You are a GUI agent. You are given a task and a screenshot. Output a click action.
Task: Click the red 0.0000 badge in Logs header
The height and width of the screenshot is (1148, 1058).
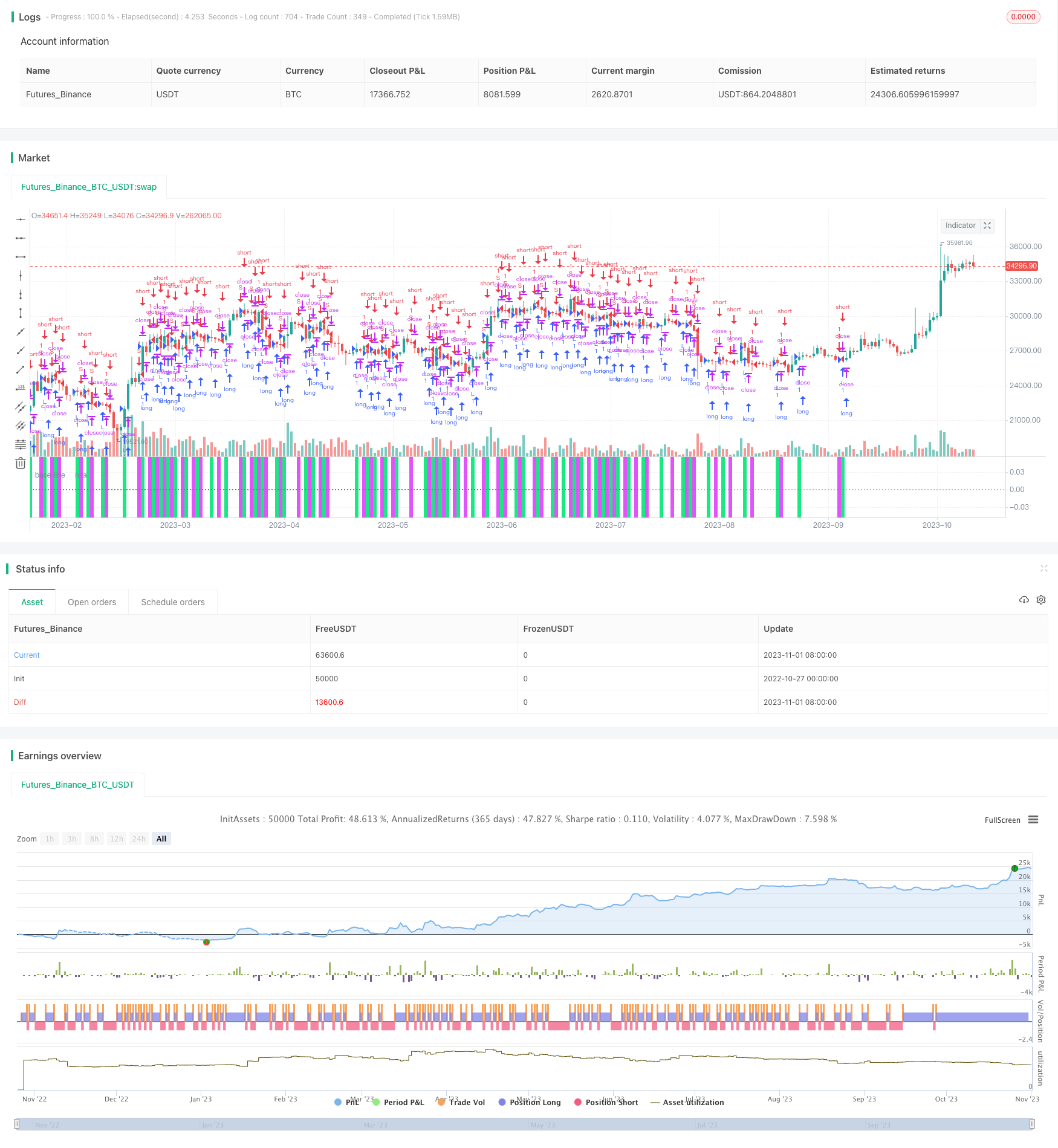[1023, 17]
